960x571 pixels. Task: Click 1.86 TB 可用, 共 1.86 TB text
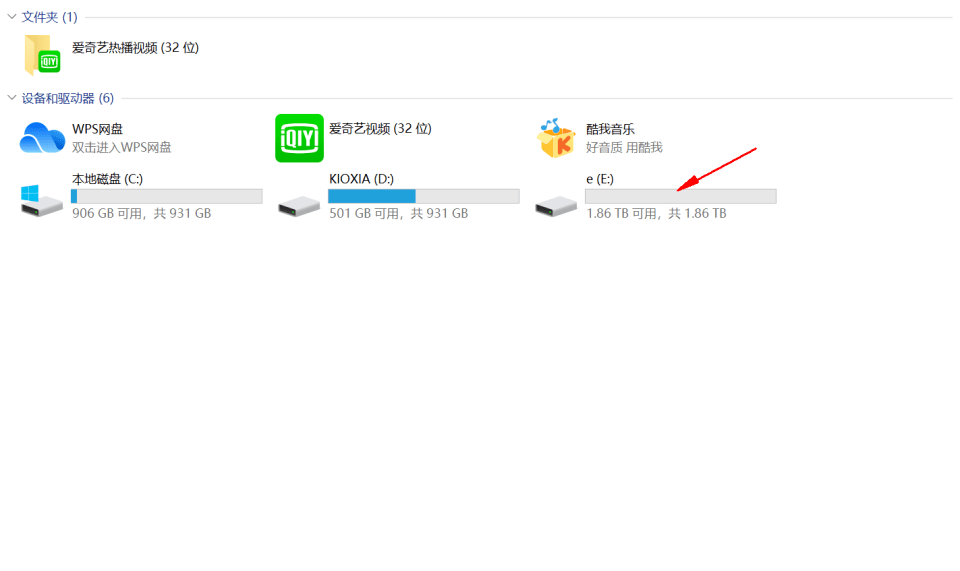(656, 214)
